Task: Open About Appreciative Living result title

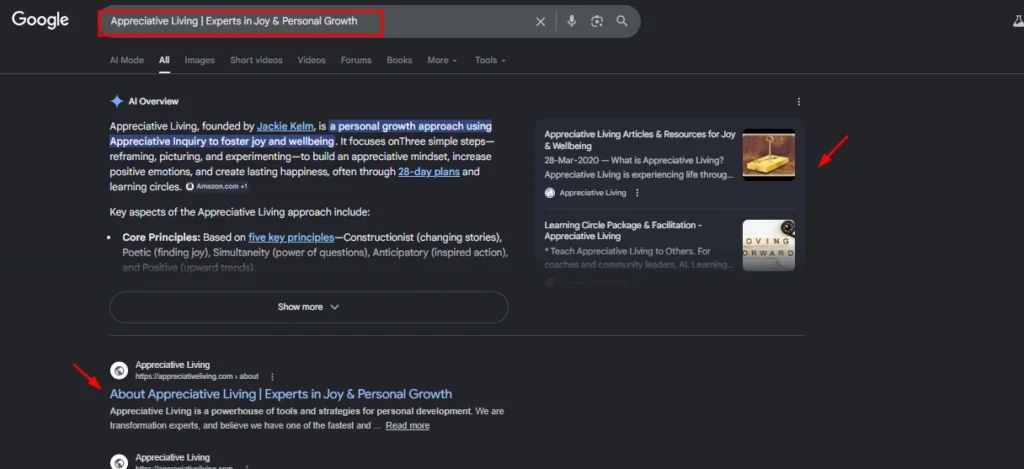Action: (x=281, y=394)
